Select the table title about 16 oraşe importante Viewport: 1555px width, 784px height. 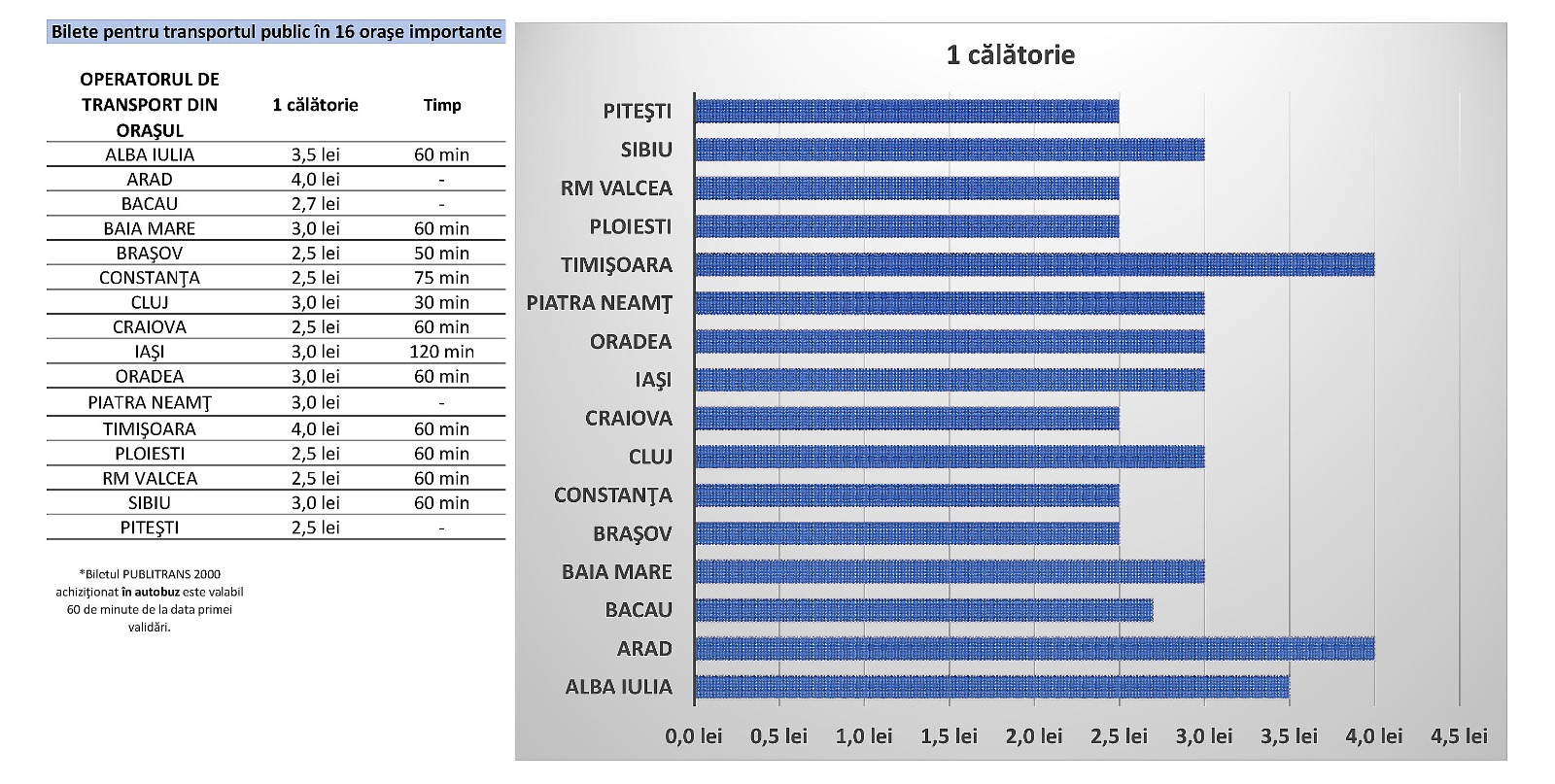click(x=276, y=32)
